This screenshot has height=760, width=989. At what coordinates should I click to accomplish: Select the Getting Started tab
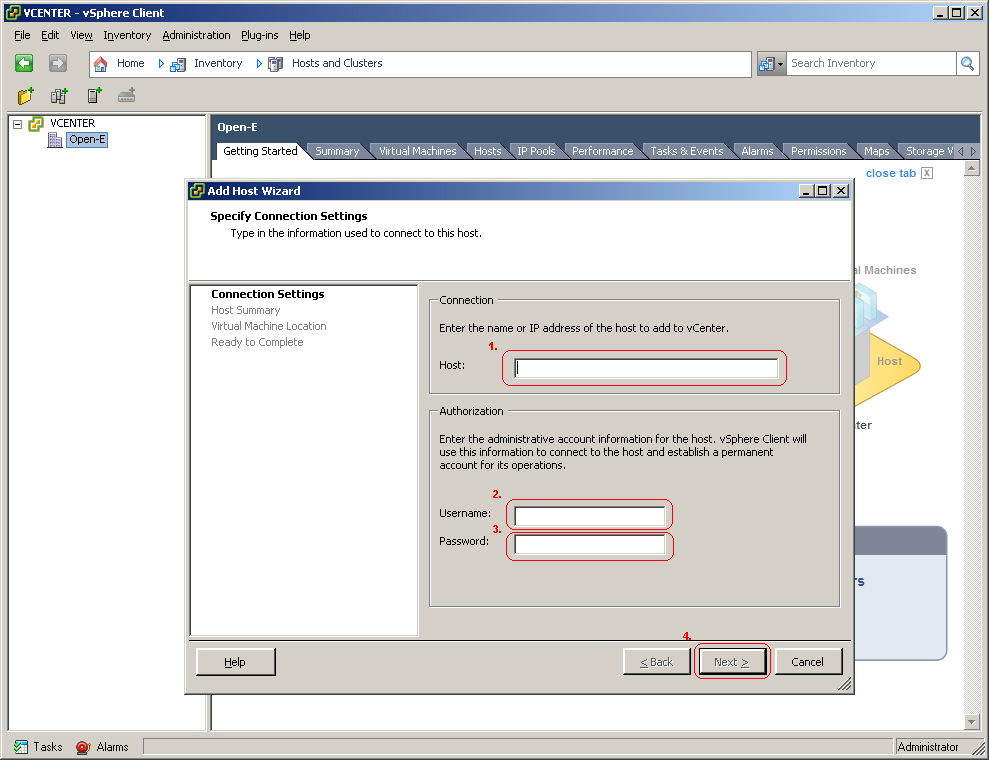[x=260, y=151]
